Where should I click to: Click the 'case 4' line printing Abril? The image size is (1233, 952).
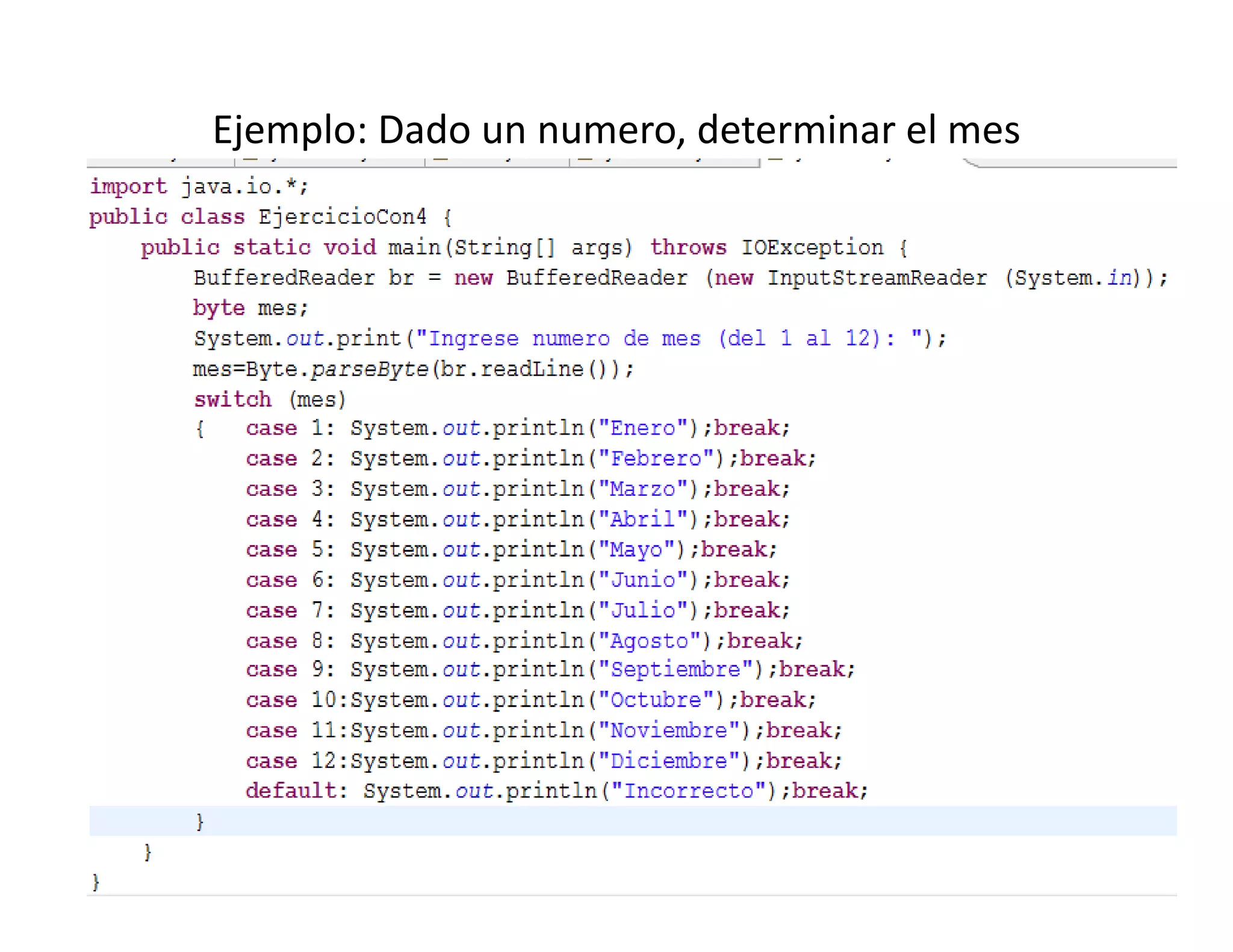[518, 519]
